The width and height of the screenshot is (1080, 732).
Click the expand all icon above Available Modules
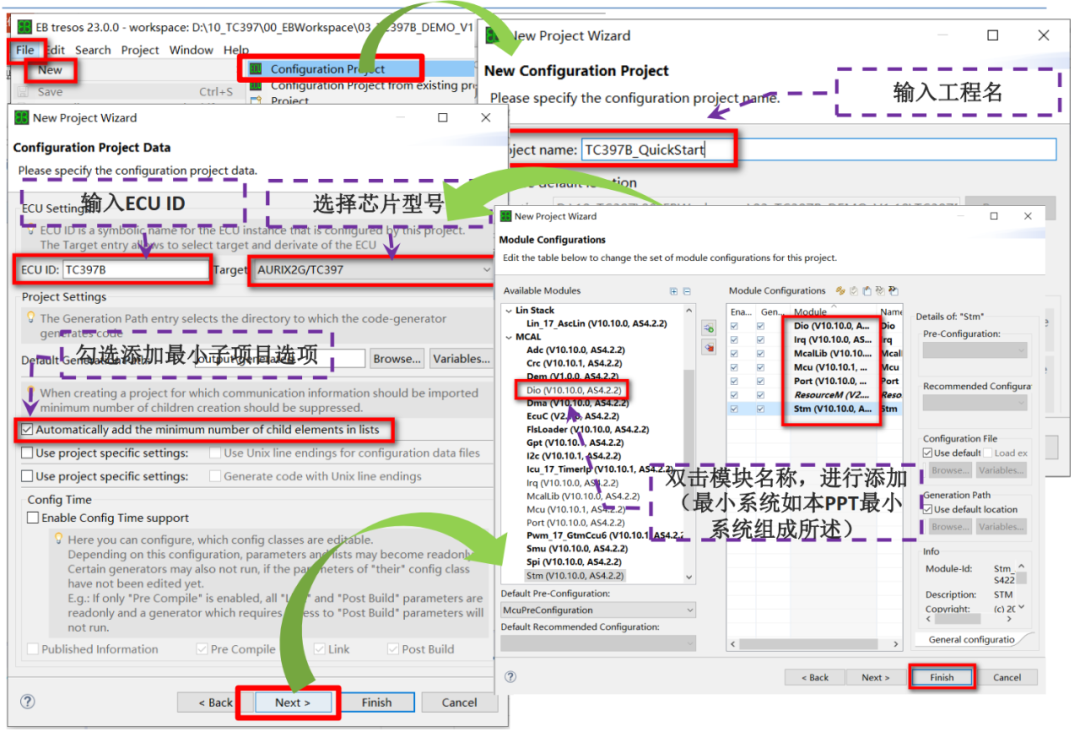673,291
